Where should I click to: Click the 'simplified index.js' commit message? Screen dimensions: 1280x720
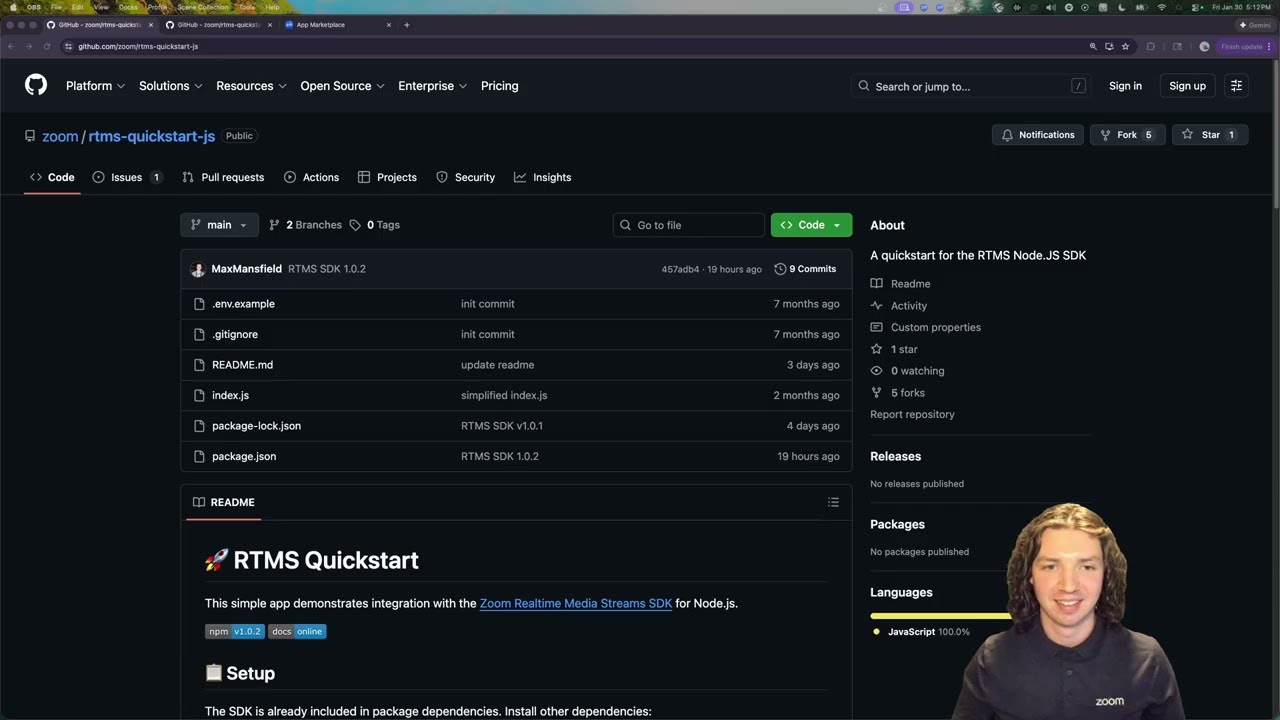504,395
